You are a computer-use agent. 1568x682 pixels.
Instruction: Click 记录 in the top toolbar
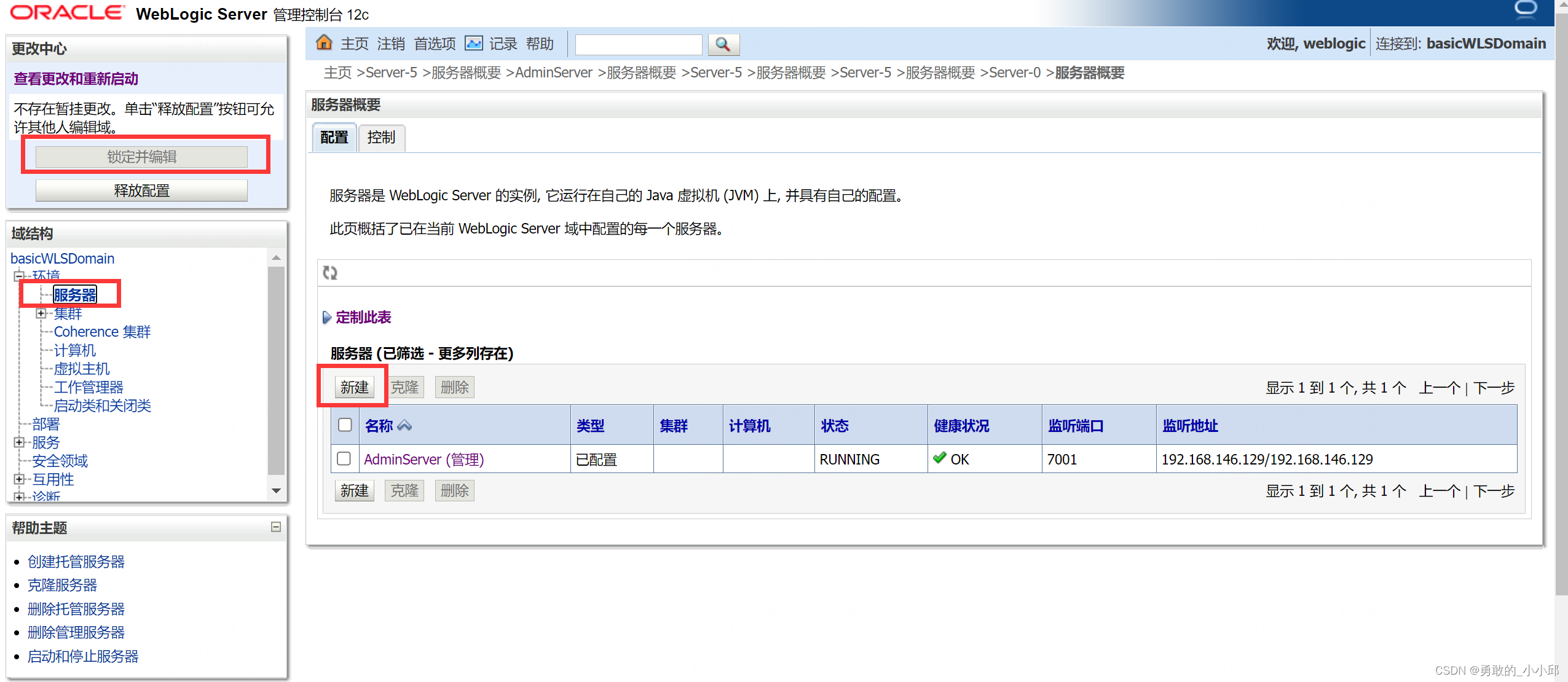coord(503,44)
